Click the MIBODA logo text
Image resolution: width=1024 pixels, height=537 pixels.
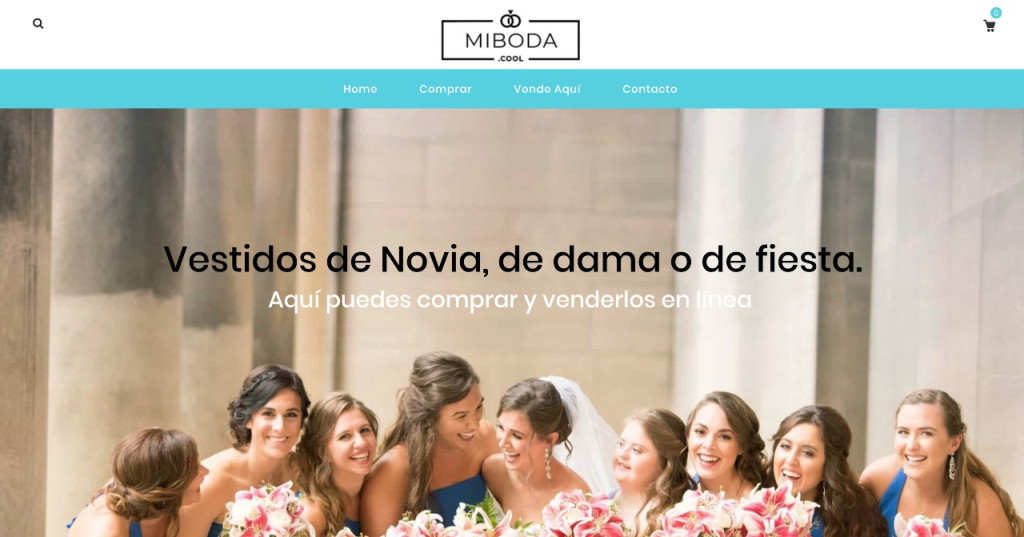tap(511, 41)
